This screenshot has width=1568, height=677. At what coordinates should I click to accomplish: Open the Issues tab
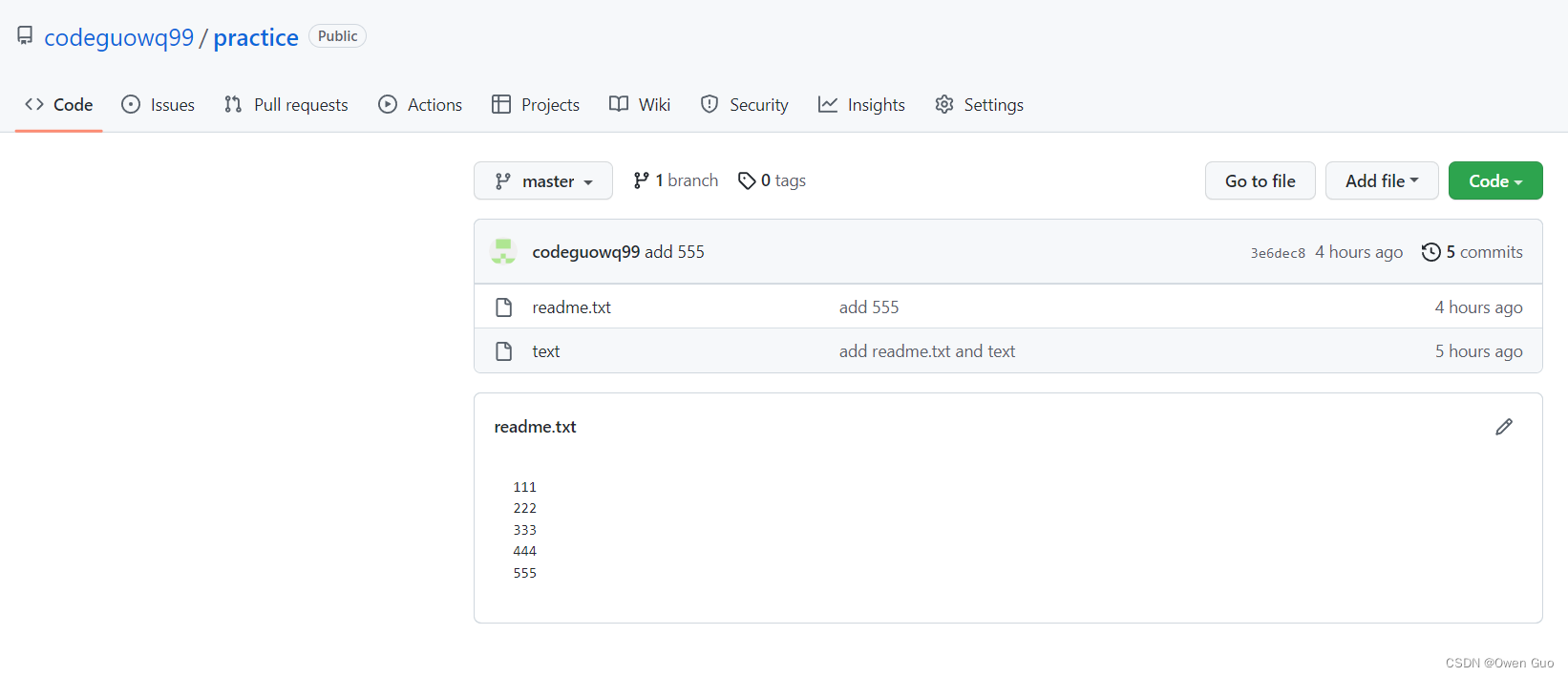point(158,104)
